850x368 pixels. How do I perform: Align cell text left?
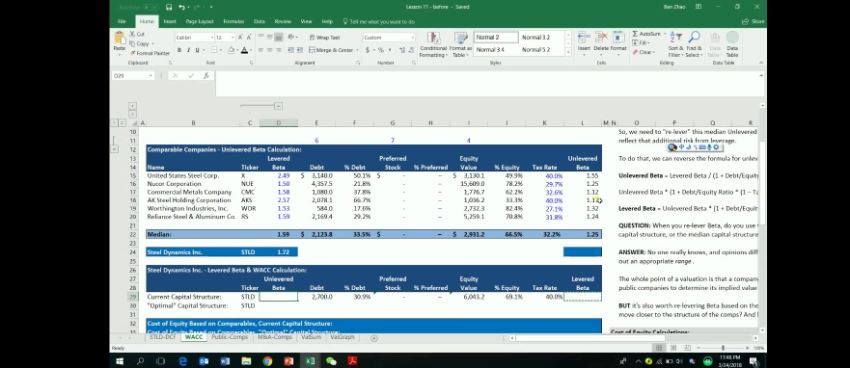(260, 50)
